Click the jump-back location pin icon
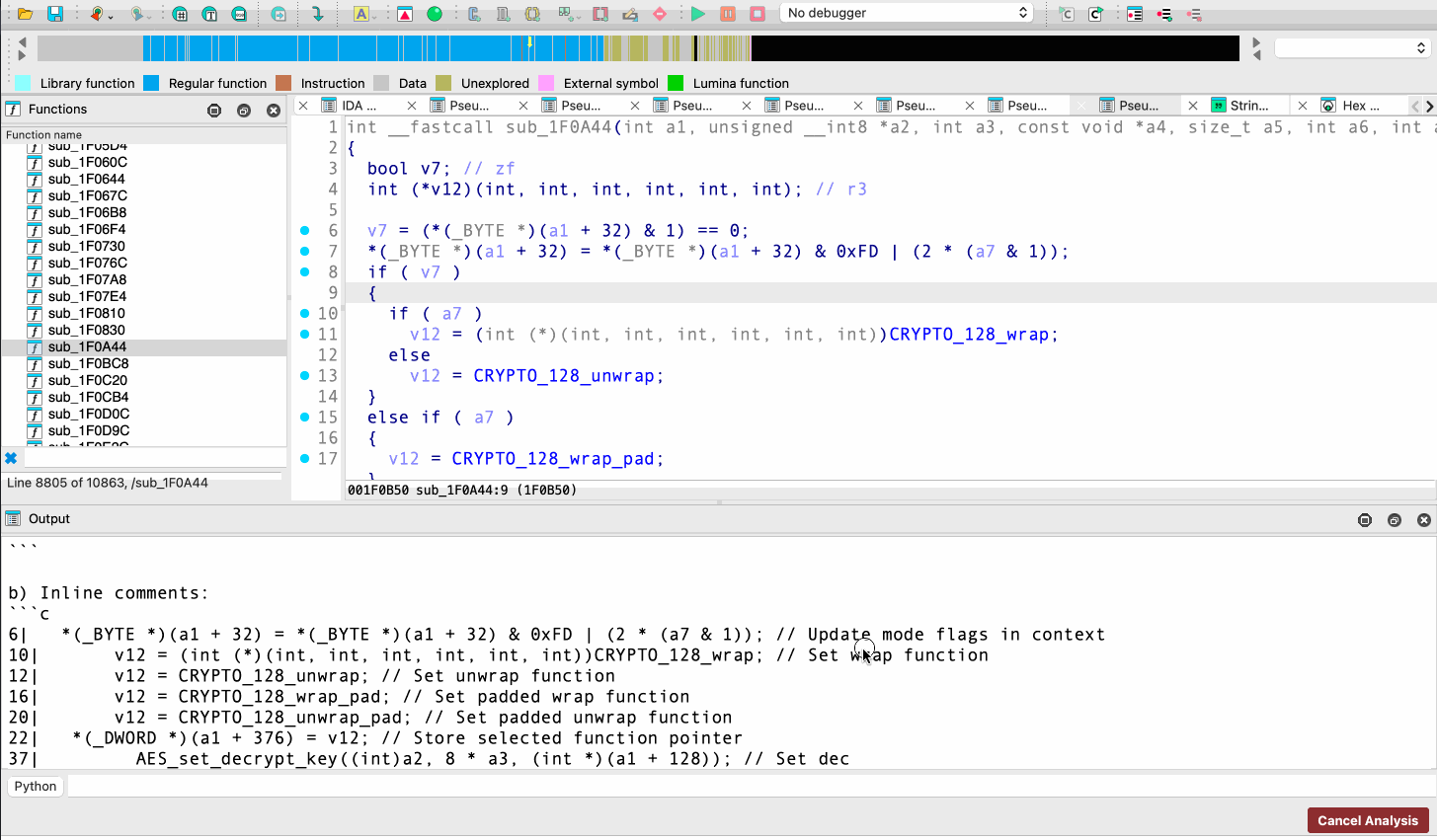Screen dimensions: 1437x840 coord(96,14)
